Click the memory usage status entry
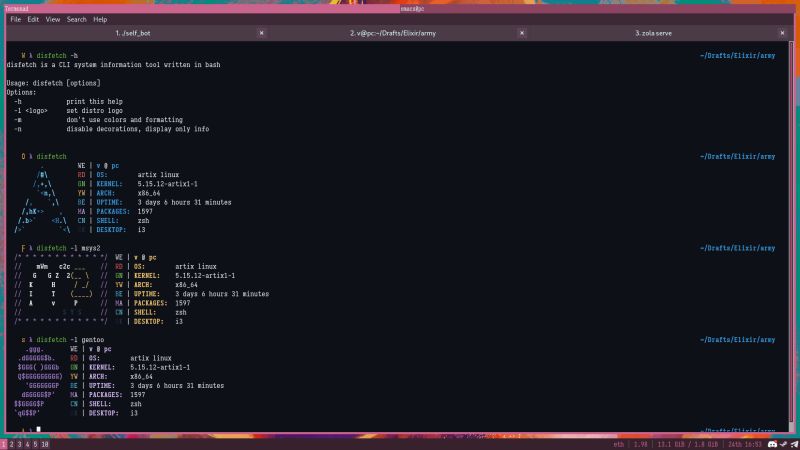Image resolution: width=800 pixels, height=450 pixels. pos(687,444)
